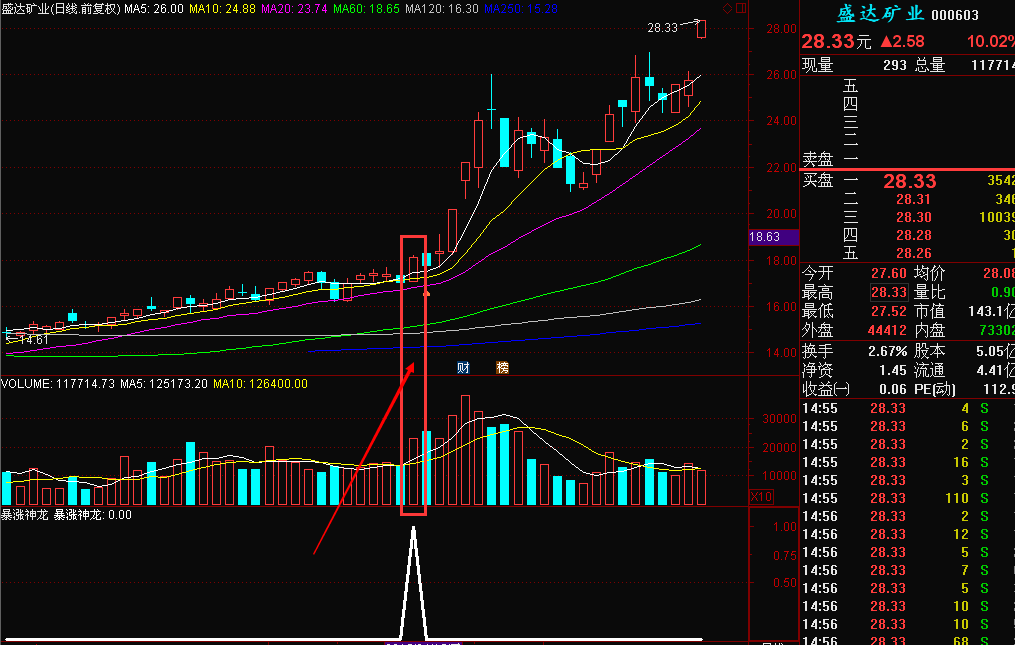The height and width of the screenshot is (645, 1015).
Task: Click the 14:56 tick with volume 7
Action: pos(908,571)
